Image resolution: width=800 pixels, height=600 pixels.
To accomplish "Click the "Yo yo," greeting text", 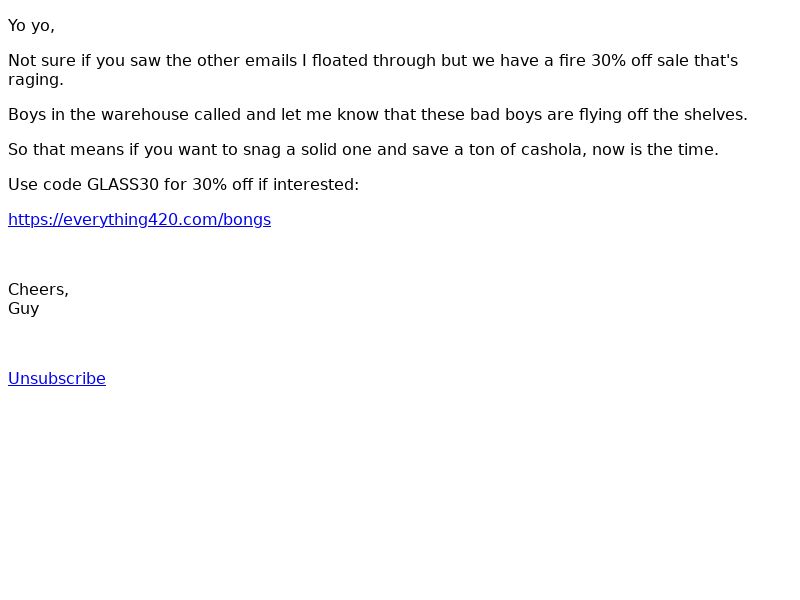I will pos(31,26).
